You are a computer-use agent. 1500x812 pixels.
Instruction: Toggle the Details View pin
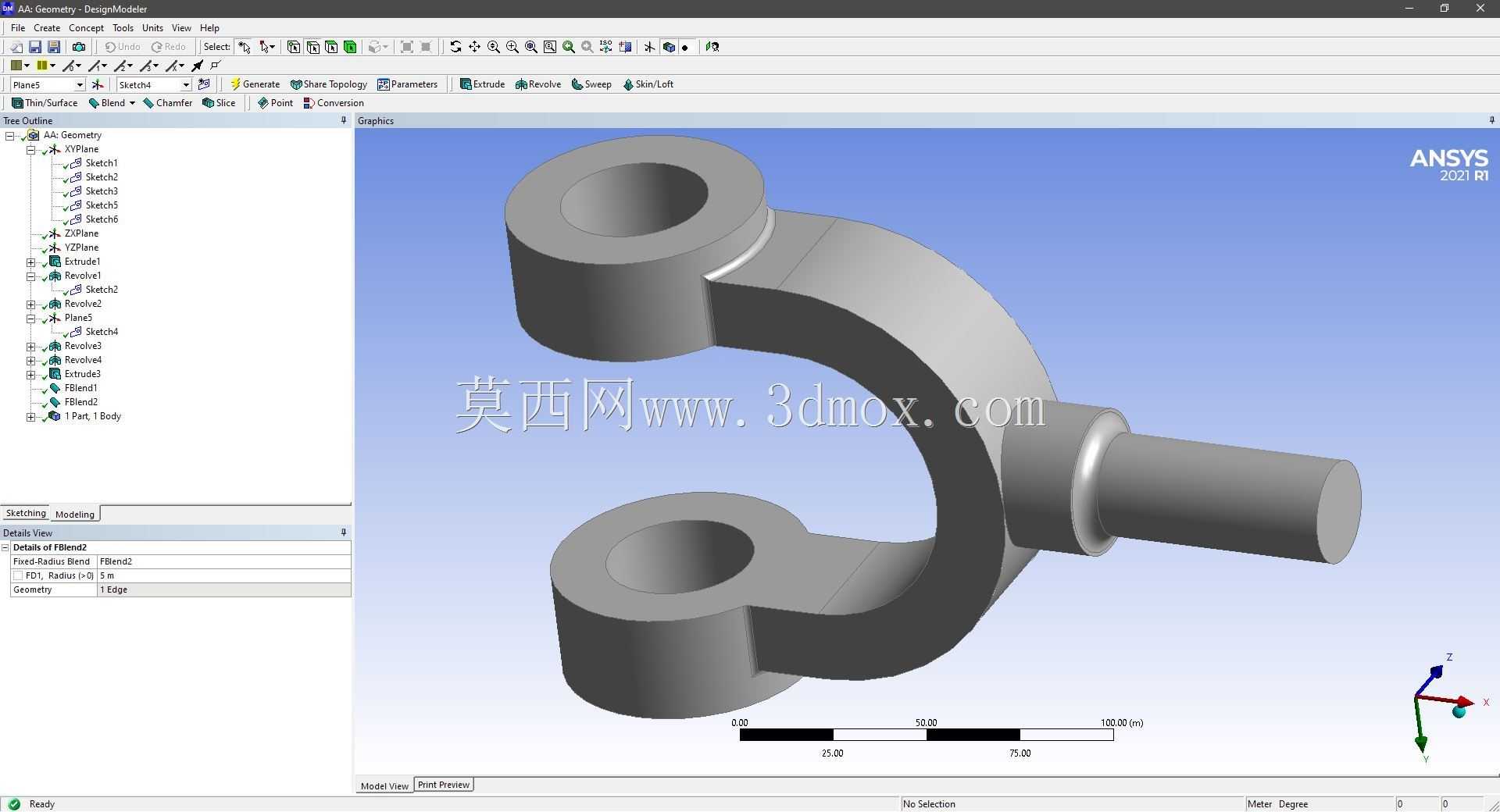pos(344,532)
